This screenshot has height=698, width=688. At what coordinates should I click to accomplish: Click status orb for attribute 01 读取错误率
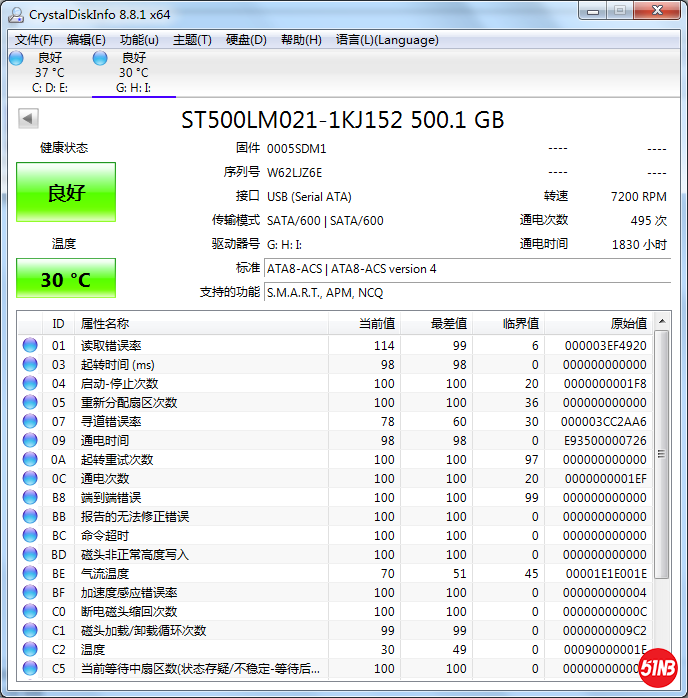coord(30,346)
